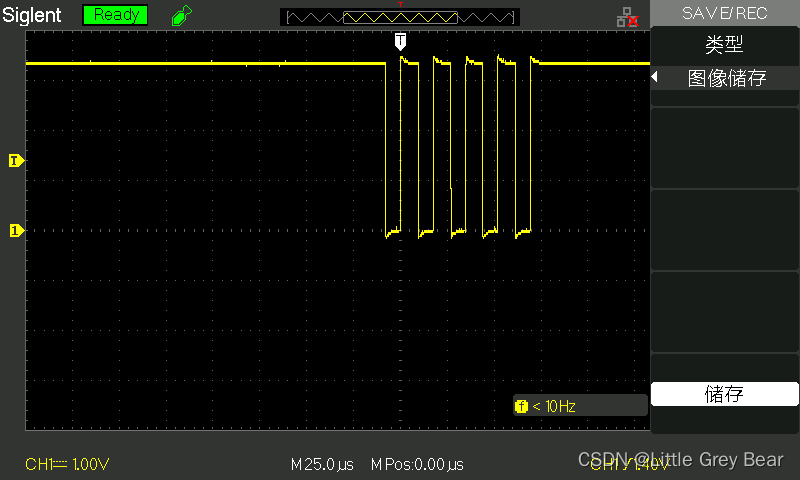Click the channel 1 ground marker
Image resolution: width=800 pixels, height=480 pixels.
pos(16,231)
